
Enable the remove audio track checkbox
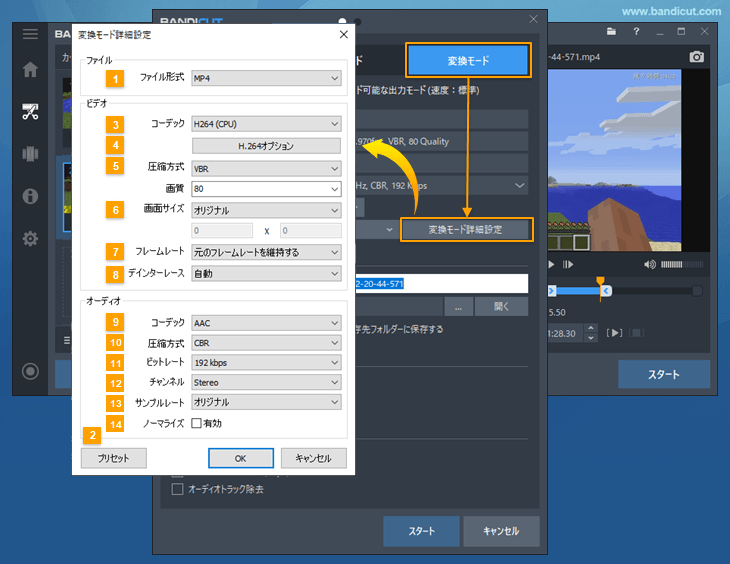[x=177, y=489]
